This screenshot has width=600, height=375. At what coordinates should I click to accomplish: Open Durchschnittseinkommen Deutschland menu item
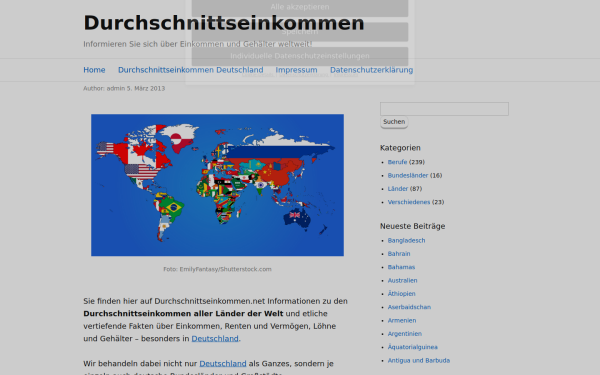click(x=191, y=70)
